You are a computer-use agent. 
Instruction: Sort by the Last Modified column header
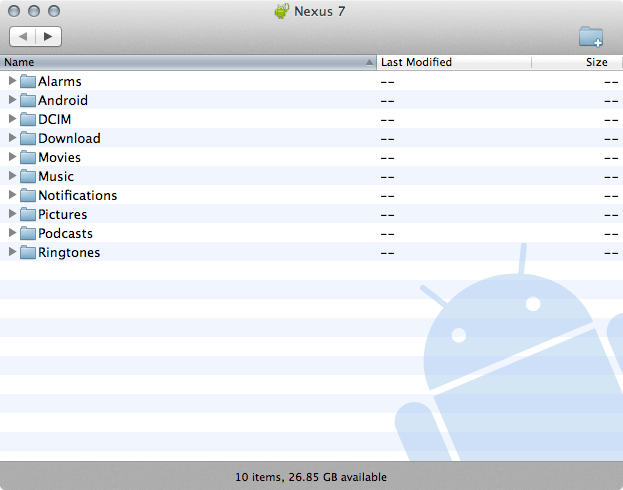[454, 62]
